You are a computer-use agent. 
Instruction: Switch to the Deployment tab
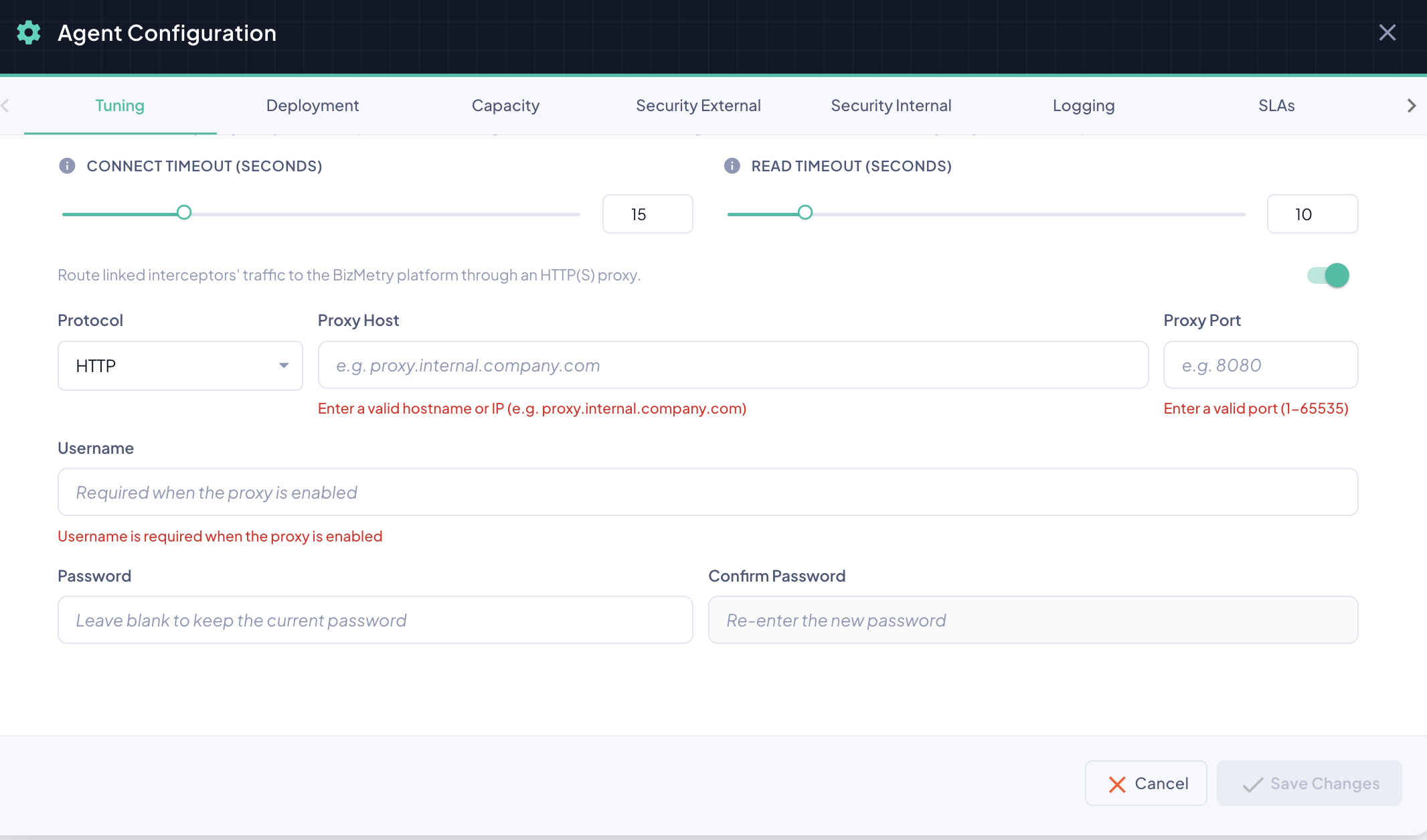pos(313,106)
